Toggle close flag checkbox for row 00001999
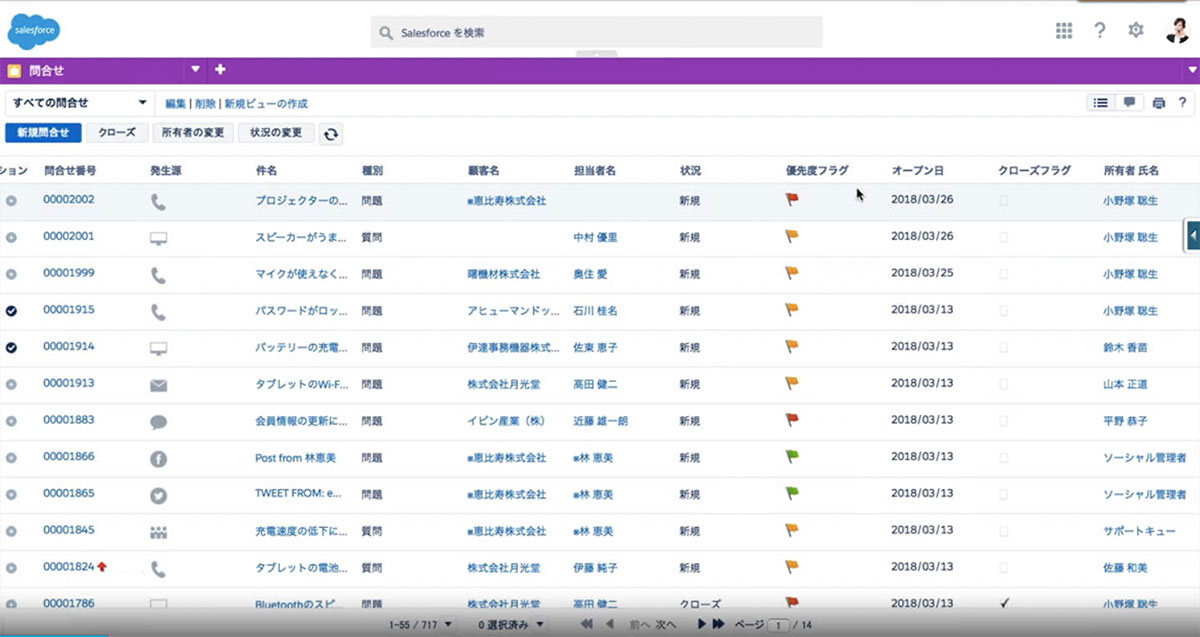This screenshot has height=637, width=1200. pos(1003,274)
